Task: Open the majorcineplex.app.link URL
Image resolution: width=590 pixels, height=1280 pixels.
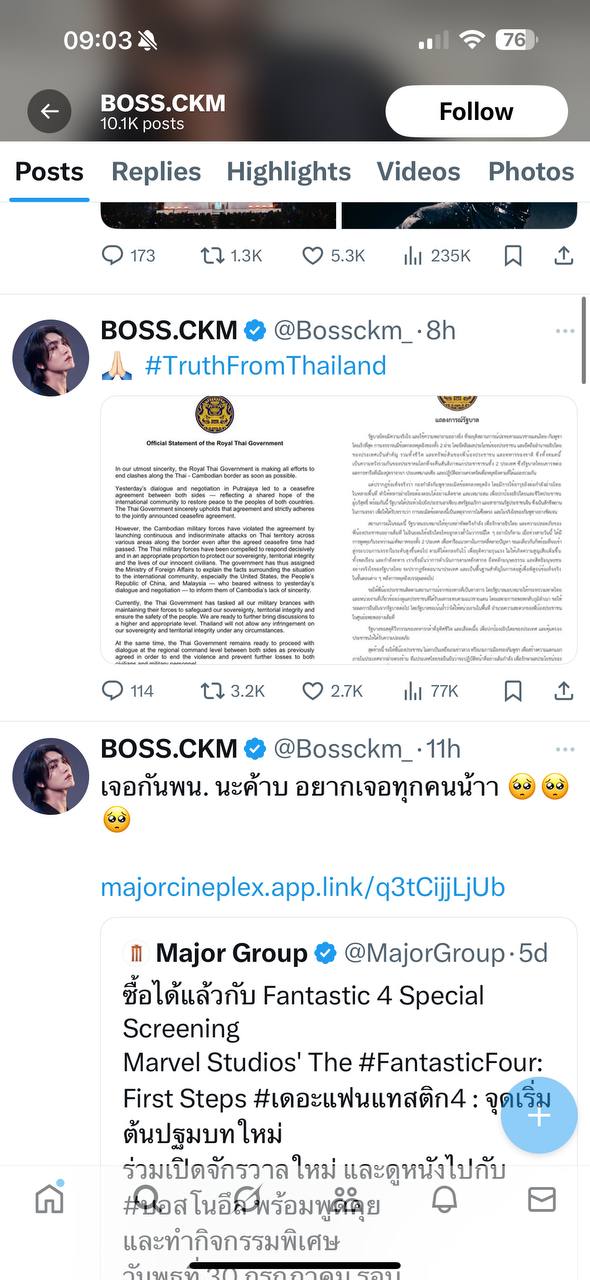Action: point(302,887)
